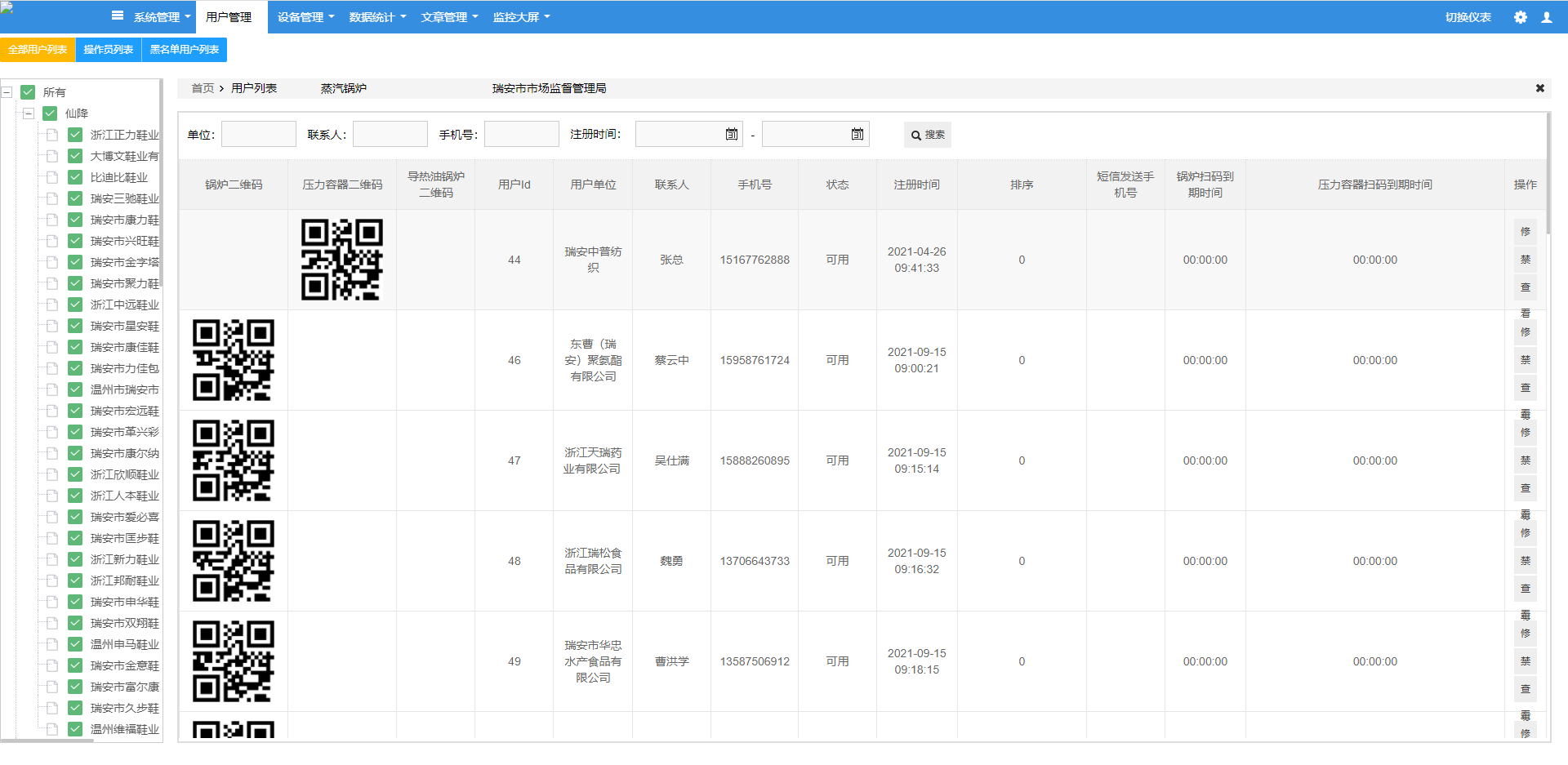1568x765 pixels.
Task: Click 瑞安市市场监督管理局 in the breadcrumb bar
Action: (x=549, y=88)
